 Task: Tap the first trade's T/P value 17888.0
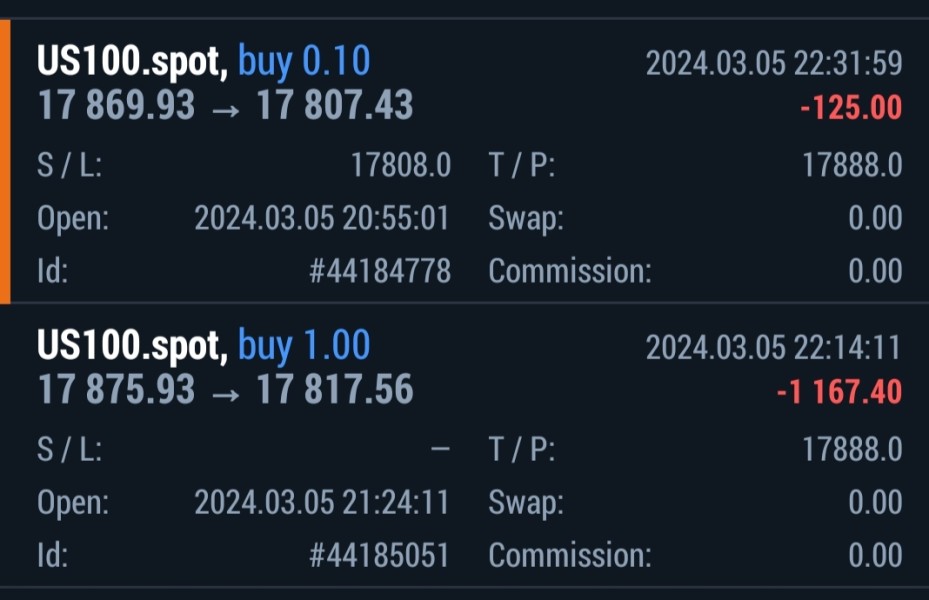point(852,165)
